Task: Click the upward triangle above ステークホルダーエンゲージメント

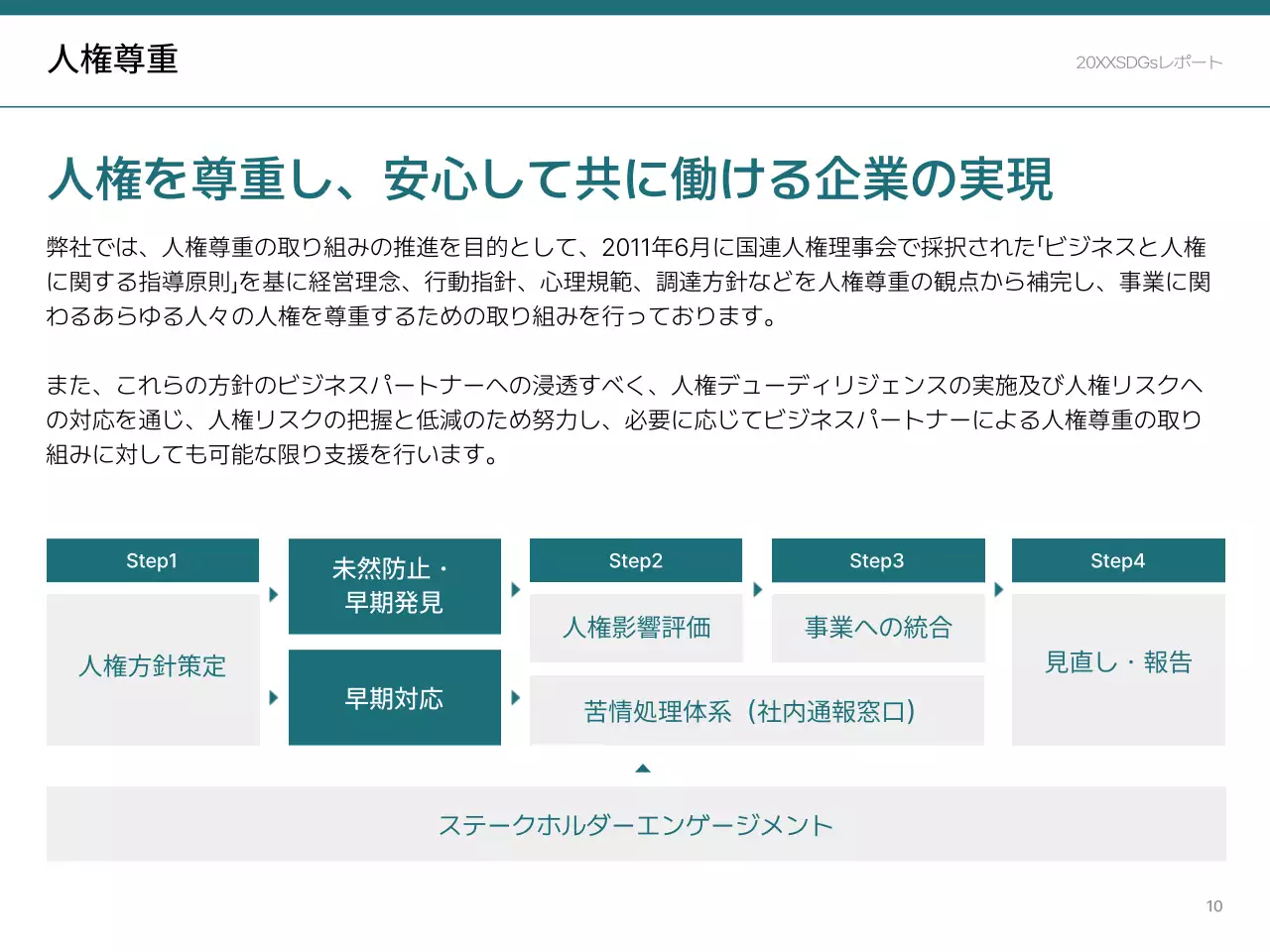Action: [643, 768]
